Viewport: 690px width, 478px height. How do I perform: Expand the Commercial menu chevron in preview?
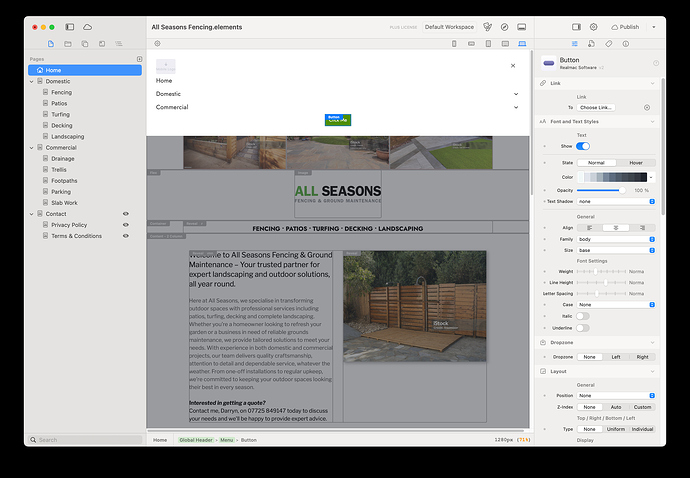516,107
